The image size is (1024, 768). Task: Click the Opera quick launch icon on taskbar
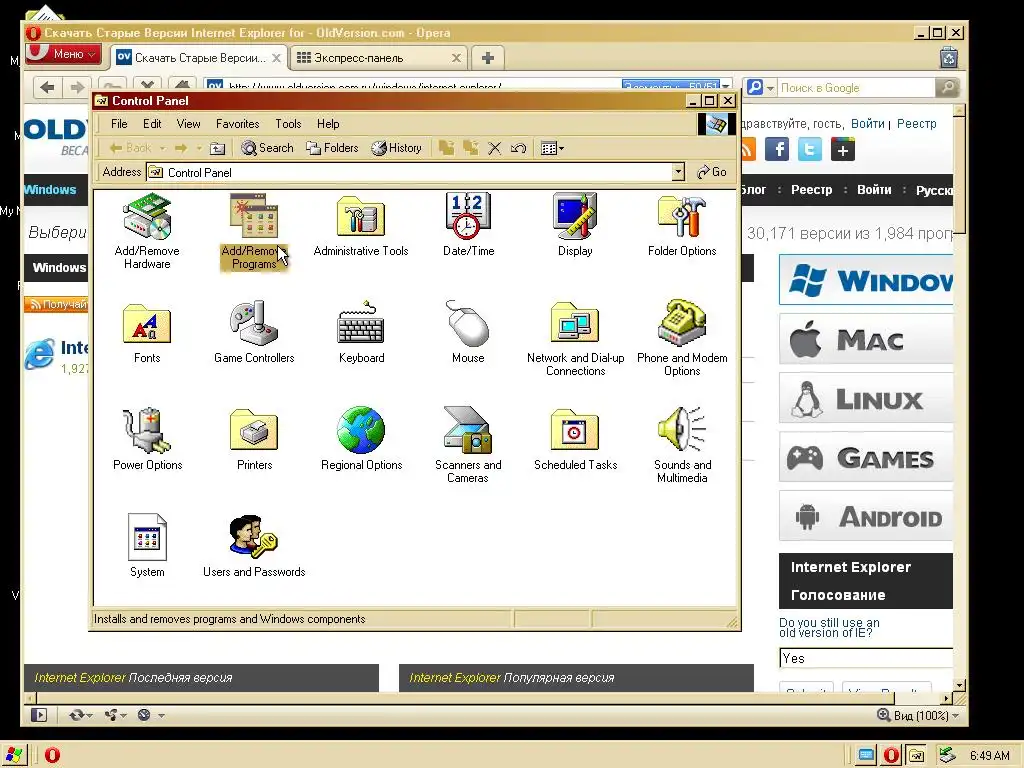[52, 755]
